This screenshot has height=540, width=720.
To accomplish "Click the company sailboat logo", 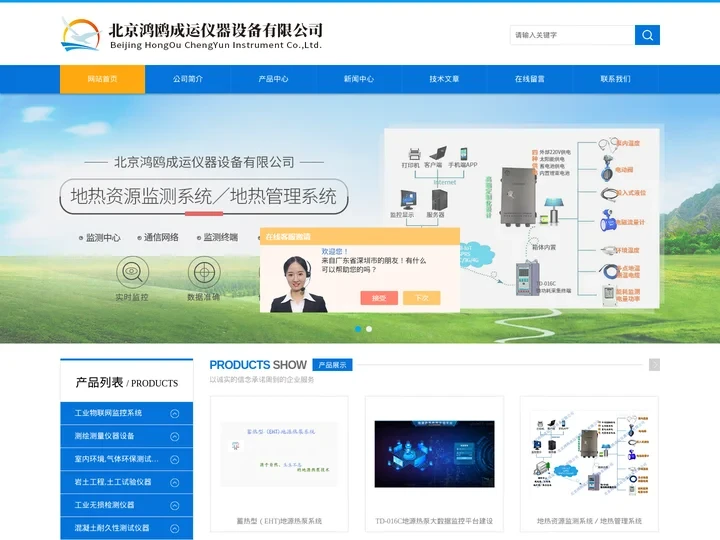I will coord(81,34).
